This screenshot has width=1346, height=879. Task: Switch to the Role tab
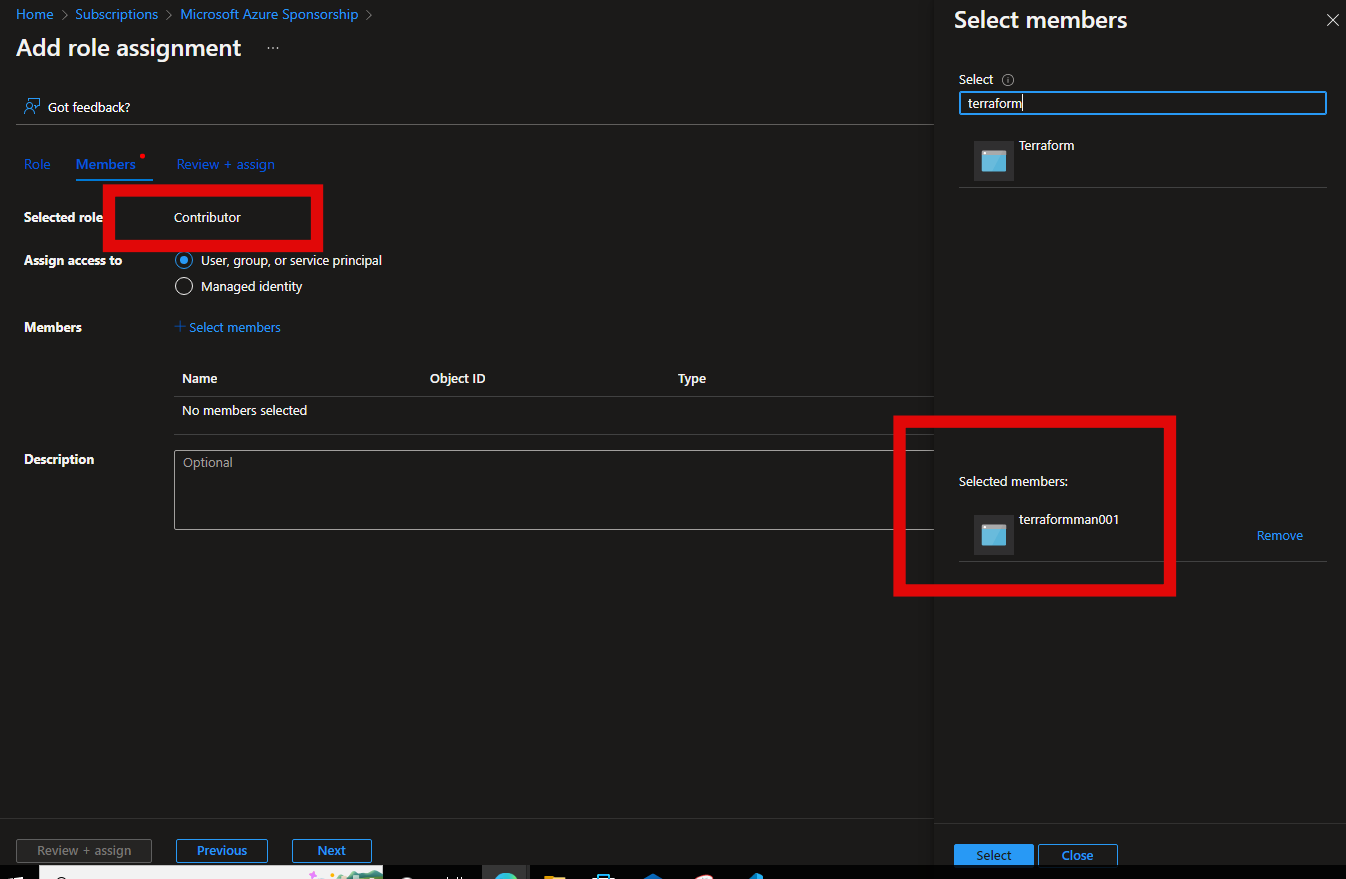[37, 164]
